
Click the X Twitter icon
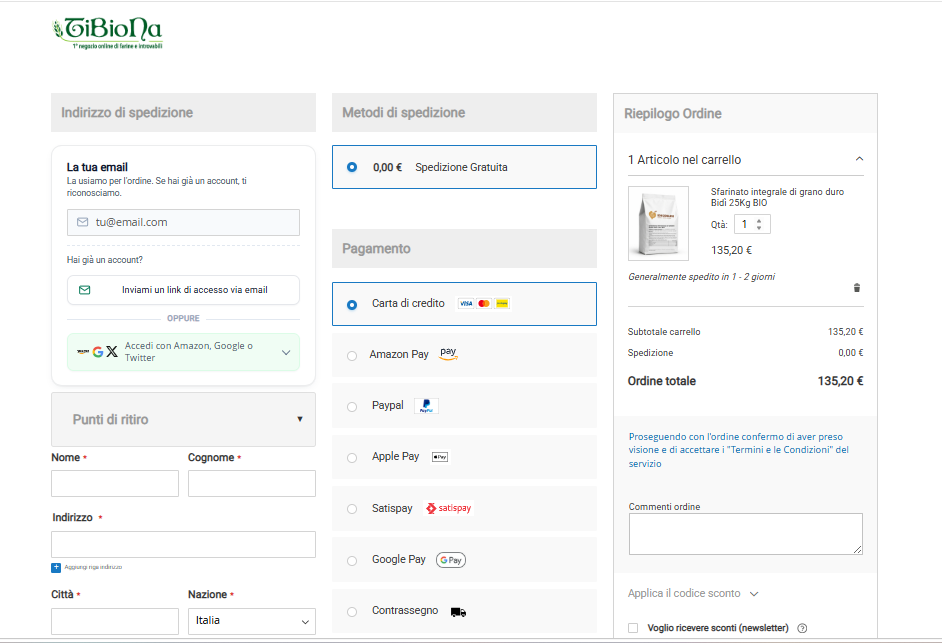112,352
